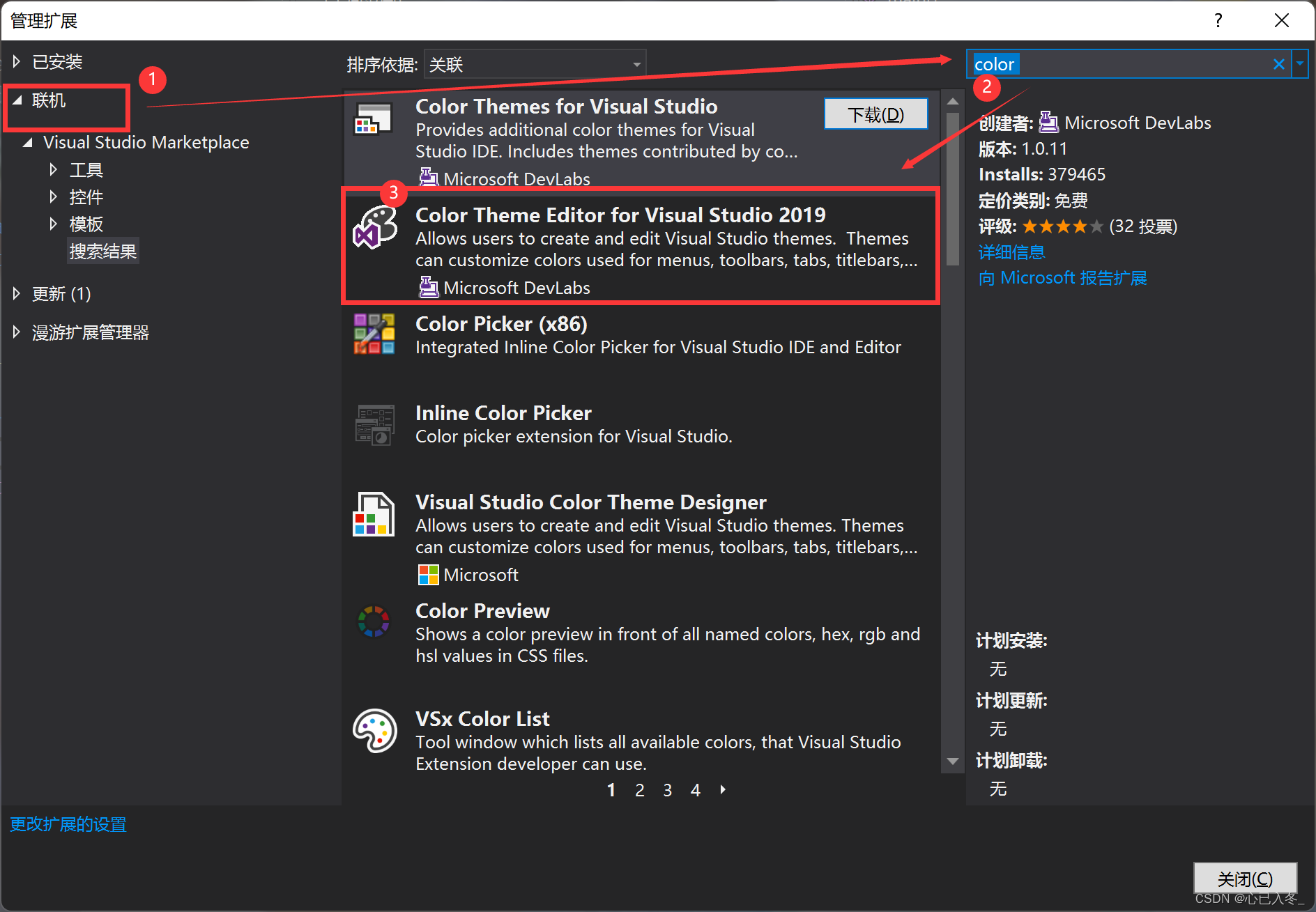
Task: Click the 模板 tree label
Action: (86, 224)
